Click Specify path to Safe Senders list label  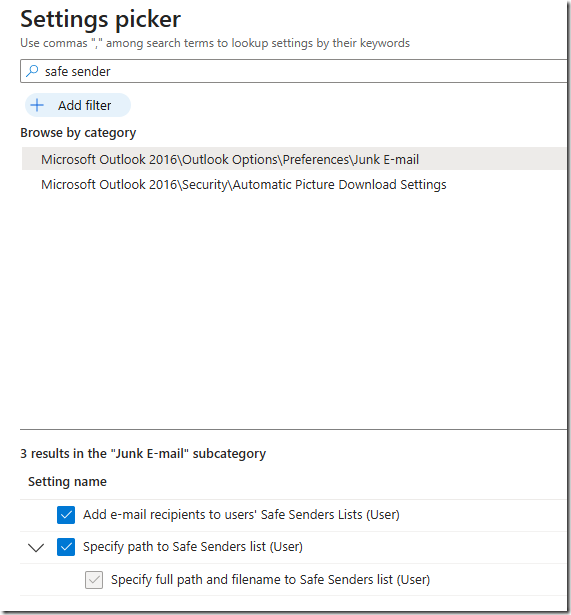coord(193,547)
